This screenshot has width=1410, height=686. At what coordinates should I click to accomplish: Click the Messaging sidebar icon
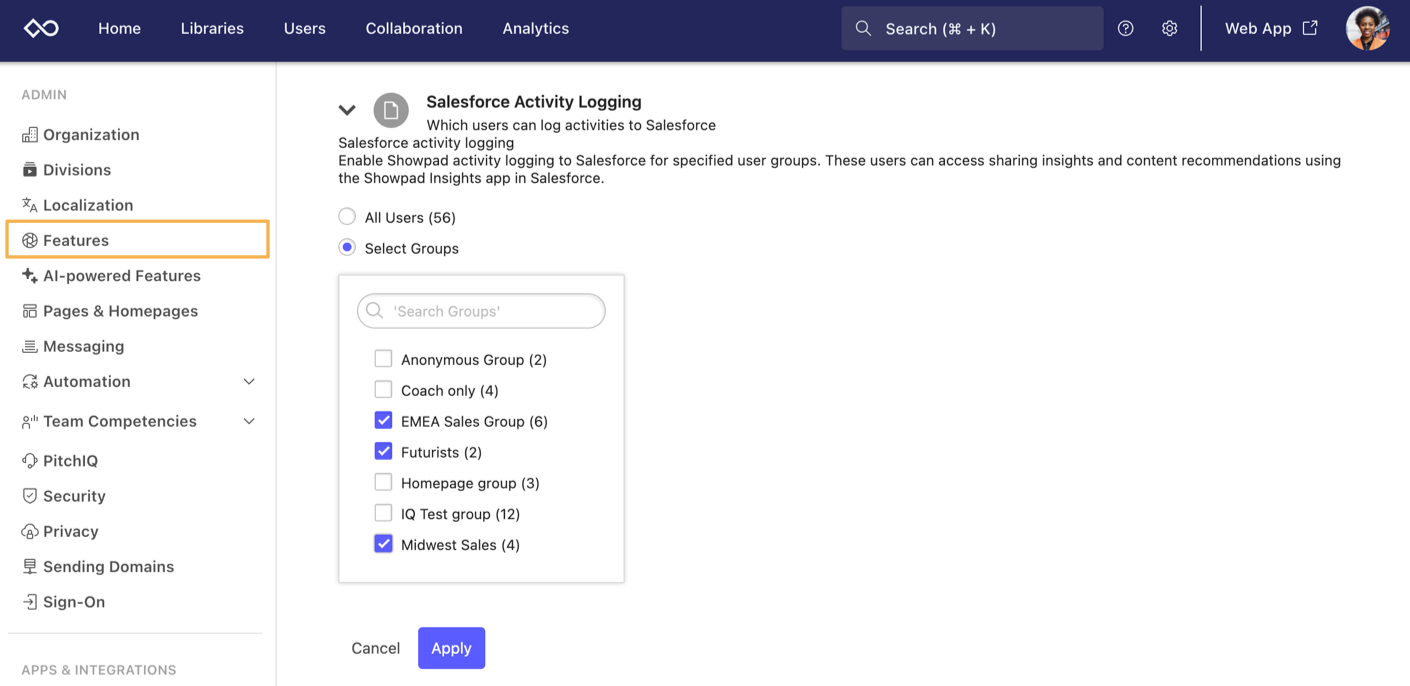30,346
